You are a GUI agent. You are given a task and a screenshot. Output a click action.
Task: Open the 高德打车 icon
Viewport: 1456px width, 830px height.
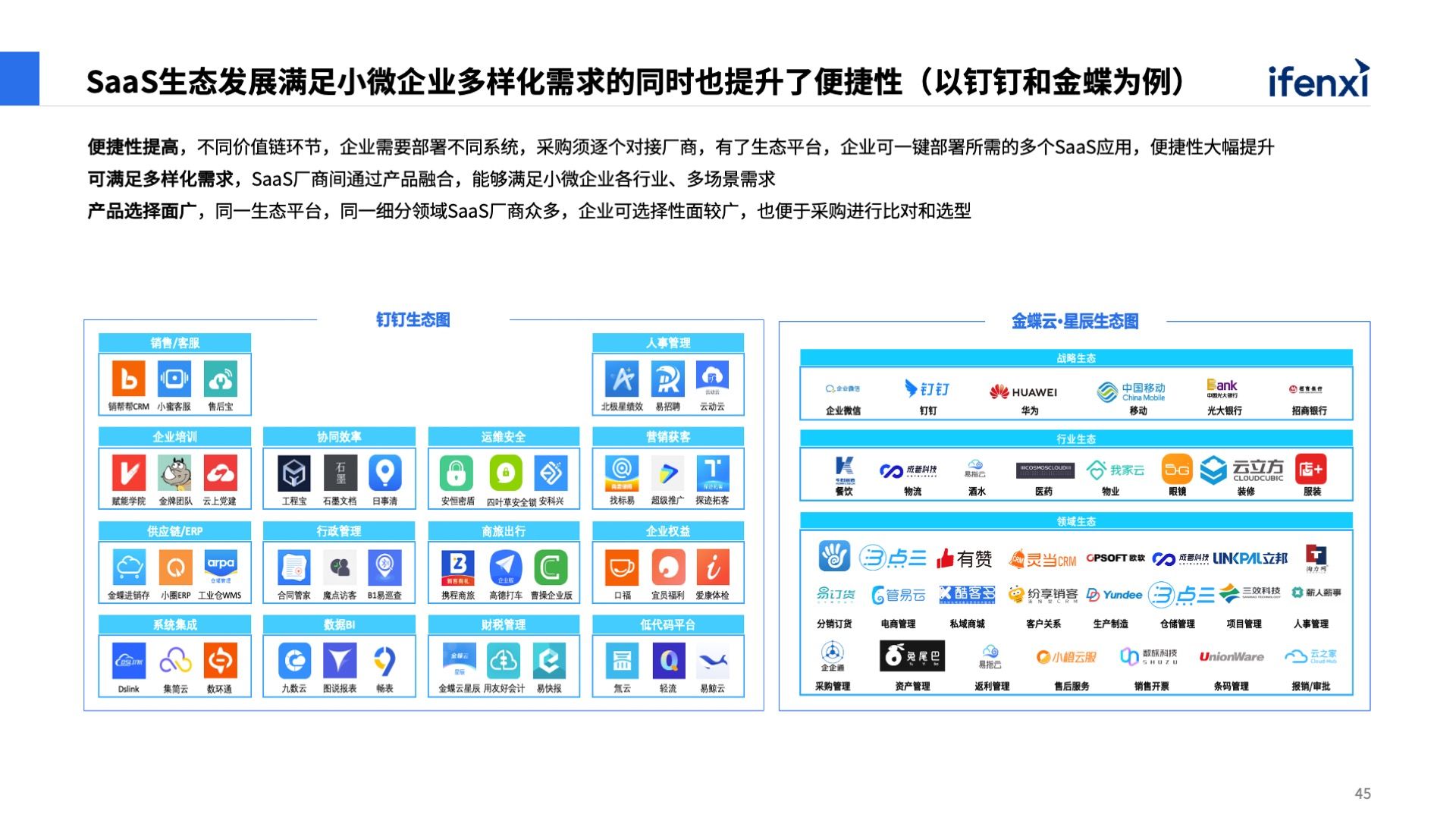(506, 567)
